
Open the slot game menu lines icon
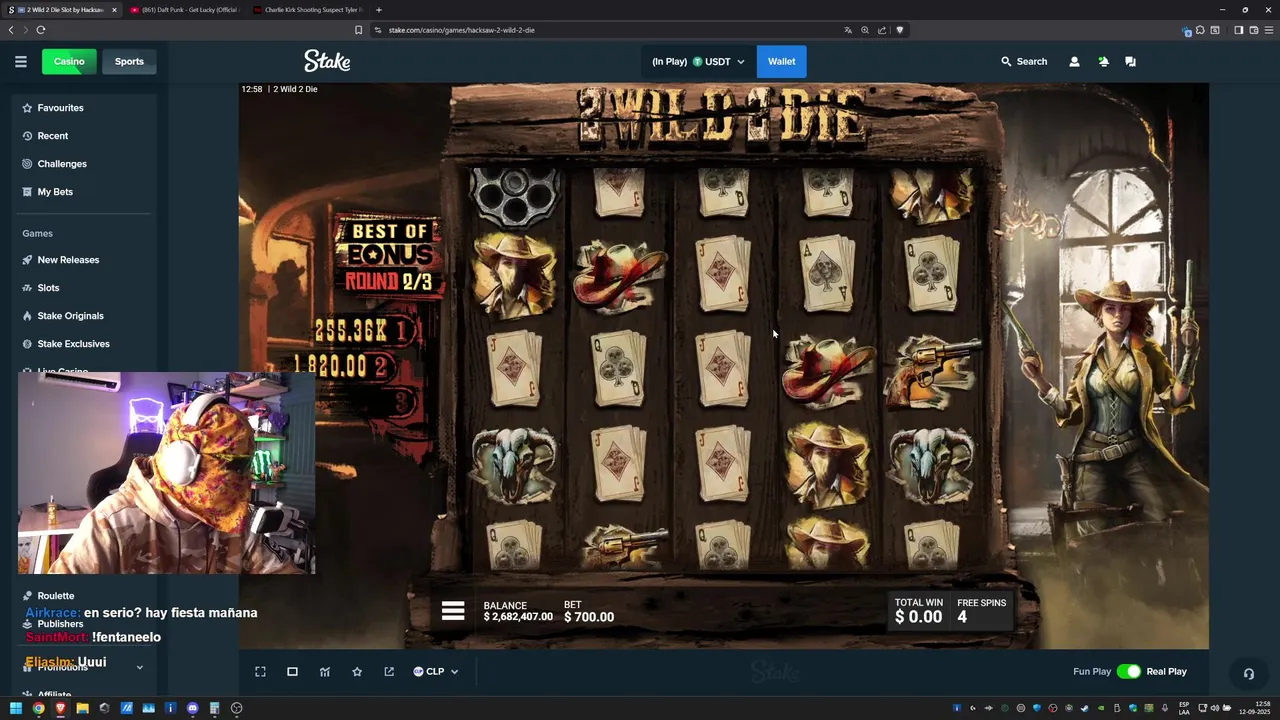453,611
